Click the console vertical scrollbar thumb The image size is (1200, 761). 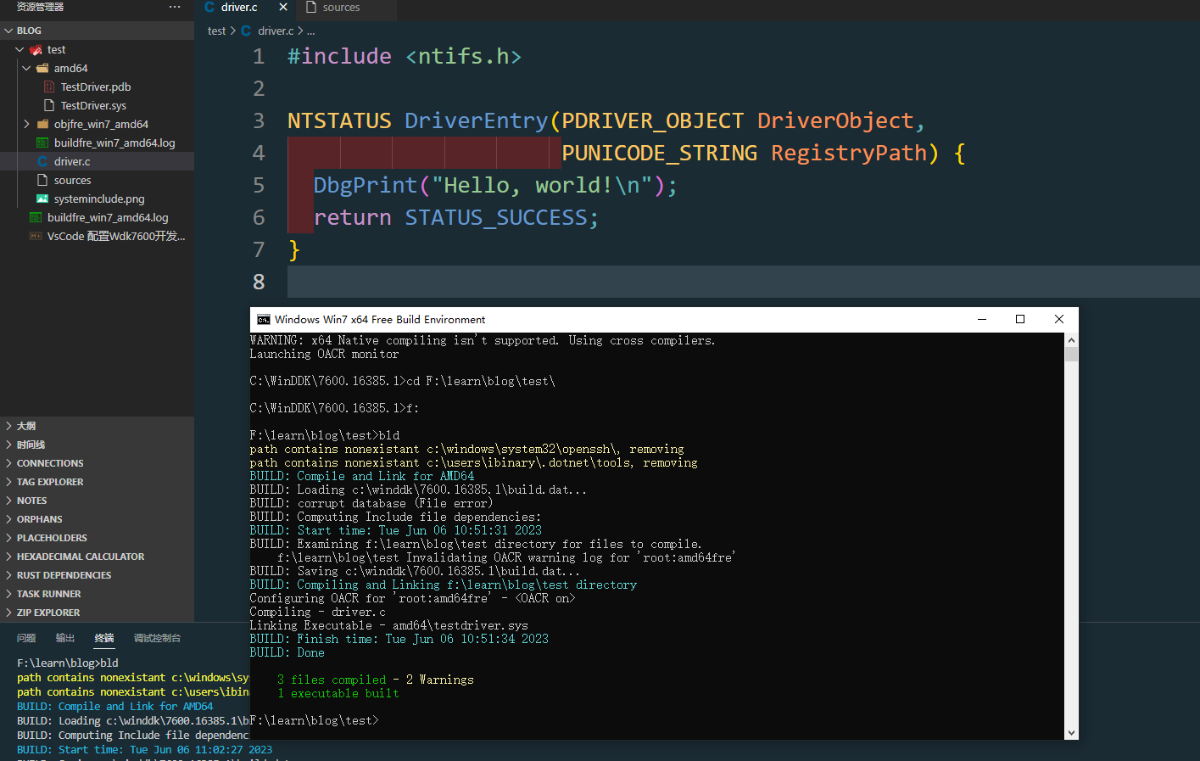point(1071,354)
